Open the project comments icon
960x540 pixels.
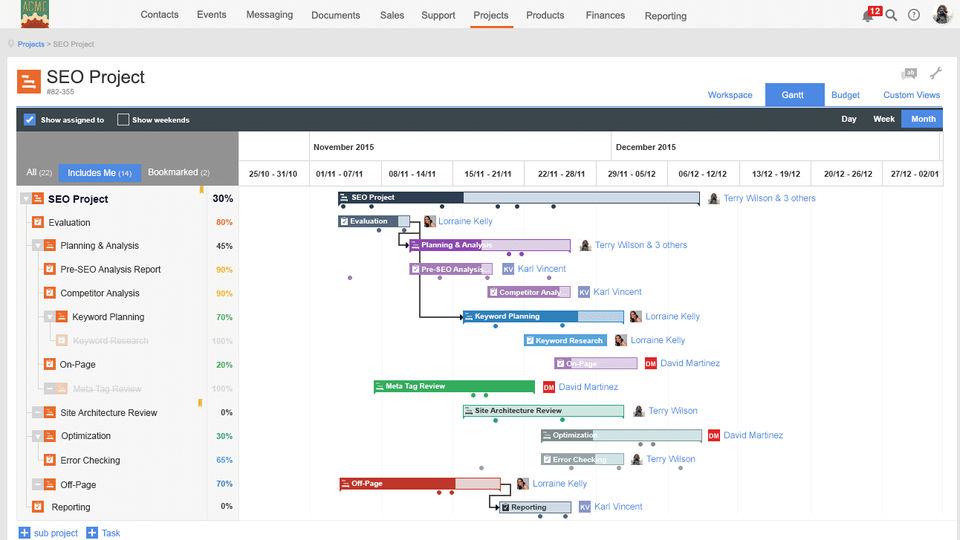909,74
